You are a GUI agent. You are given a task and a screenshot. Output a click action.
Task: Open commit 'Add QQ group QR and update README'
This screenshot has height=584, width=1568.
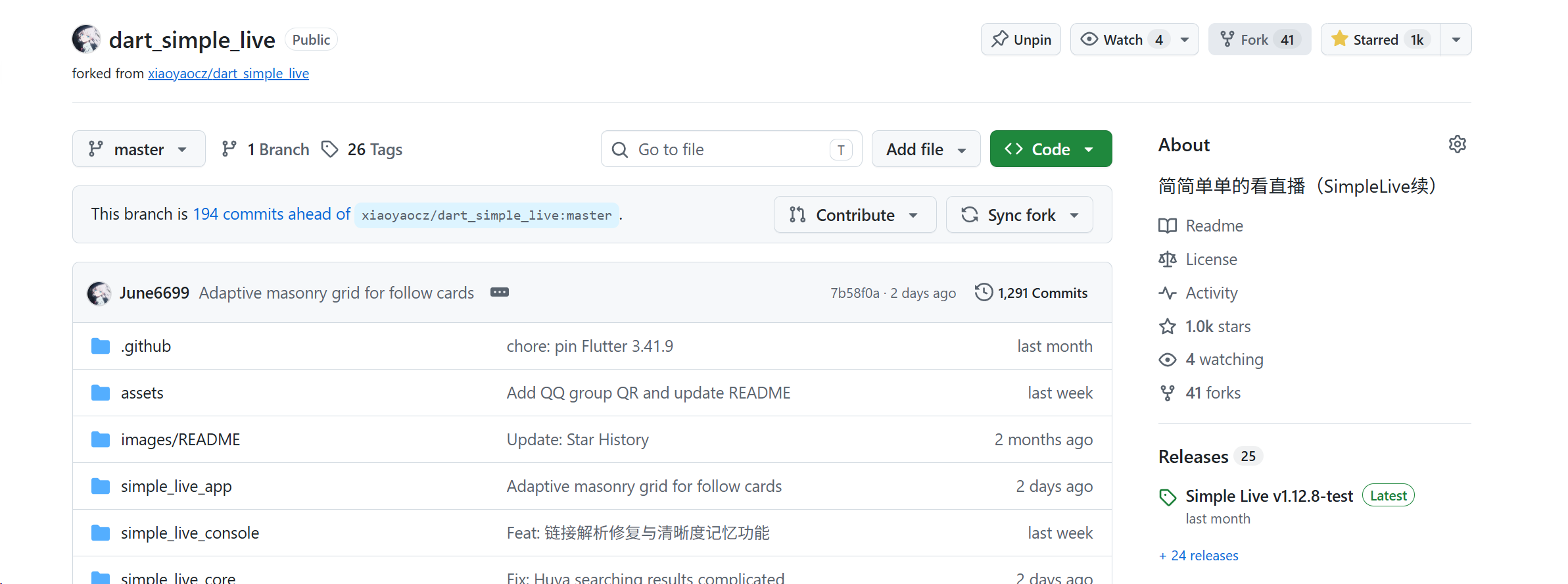click(648, 393)
